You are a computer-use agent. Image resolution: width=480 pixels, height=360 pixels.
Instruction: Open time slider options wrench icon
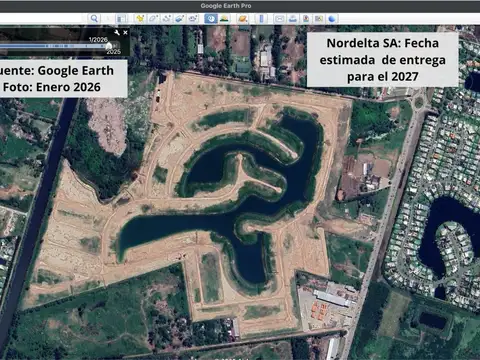(x=117, y=32)
